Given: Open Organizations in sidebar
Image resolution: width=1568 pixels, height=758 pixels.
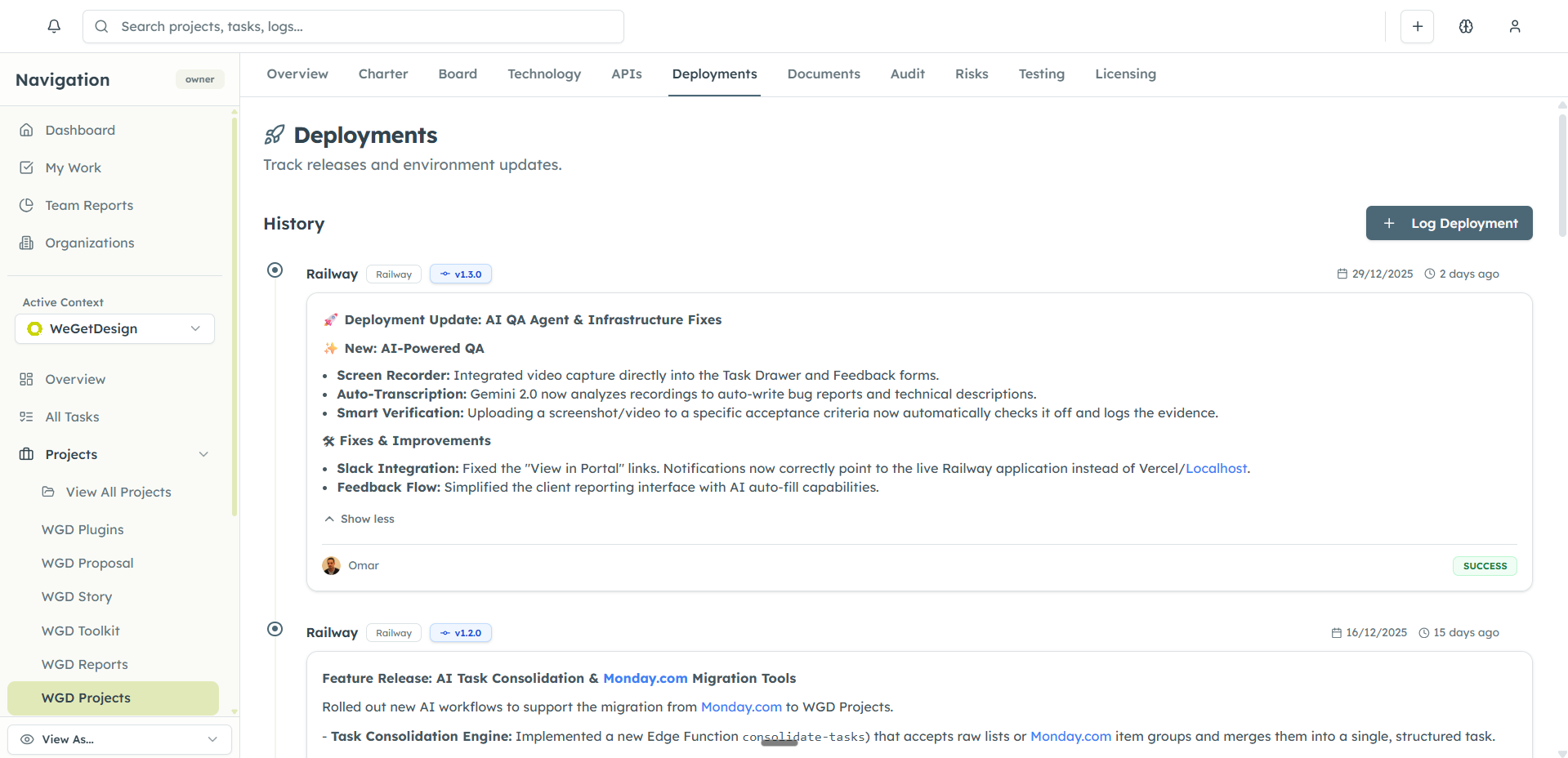Looking at the screenshot, I should [89, 243].
